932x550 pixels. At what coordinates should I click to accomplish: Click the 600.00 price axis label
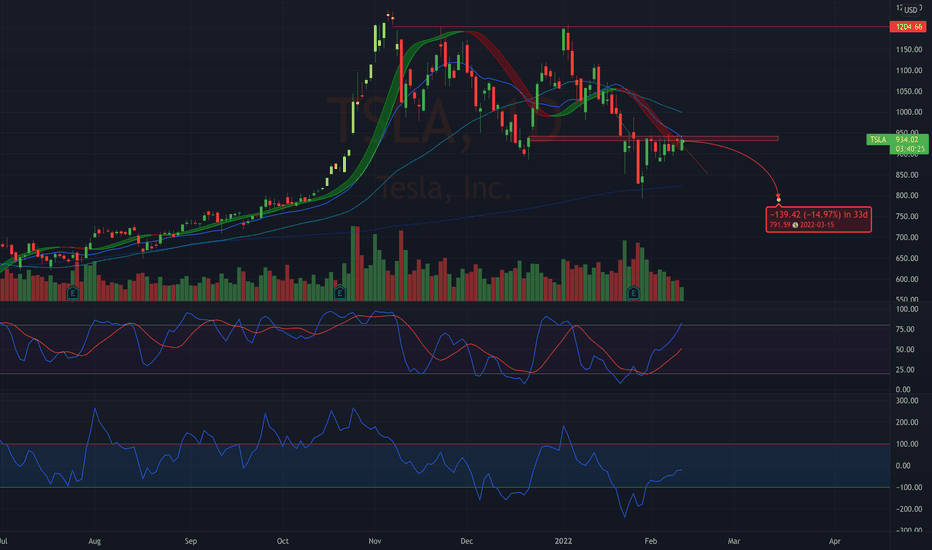[x=909, y=279]
